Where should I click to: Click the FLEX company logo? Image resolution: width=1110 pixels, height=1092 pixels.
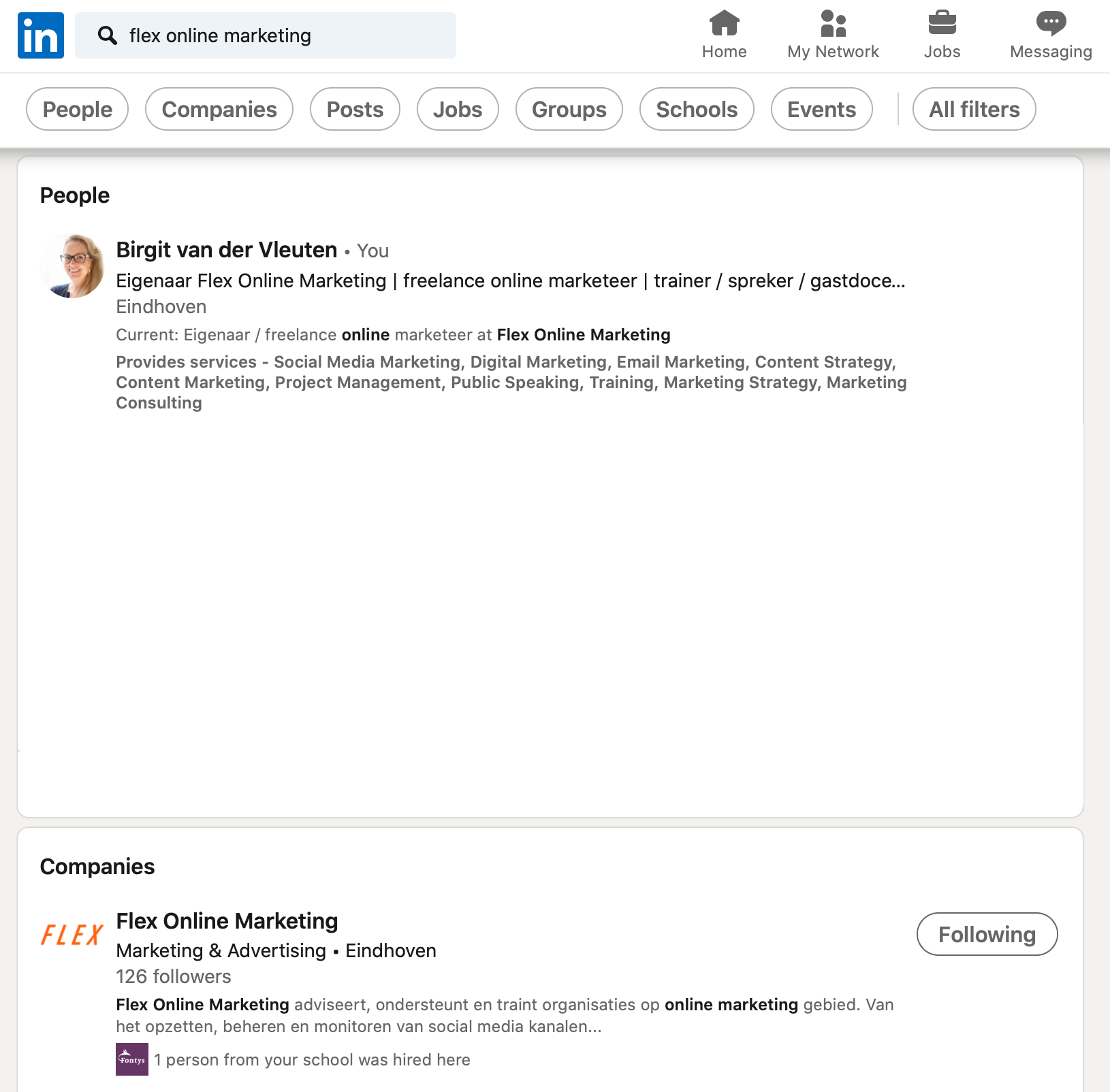point(72,935)
